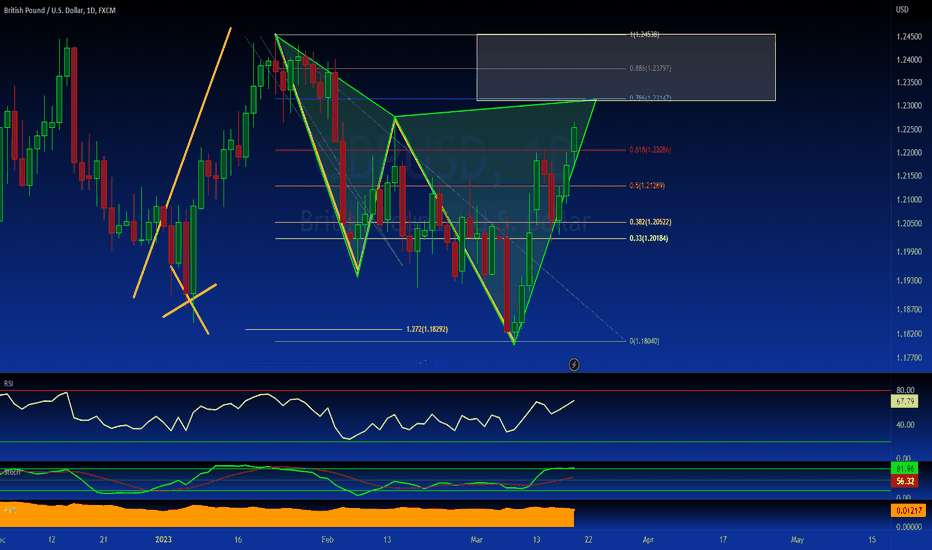Click the 1.24500 price axis label

(x=909, y=36)
